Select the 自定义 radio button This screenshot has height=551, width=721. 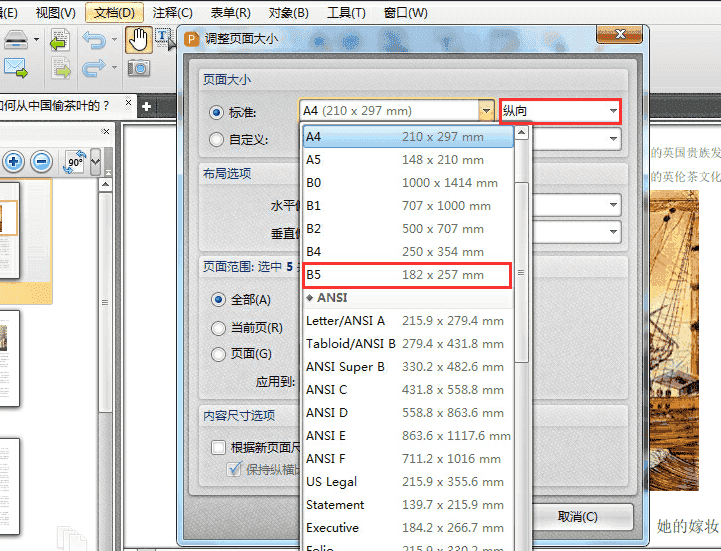[217, 140]
